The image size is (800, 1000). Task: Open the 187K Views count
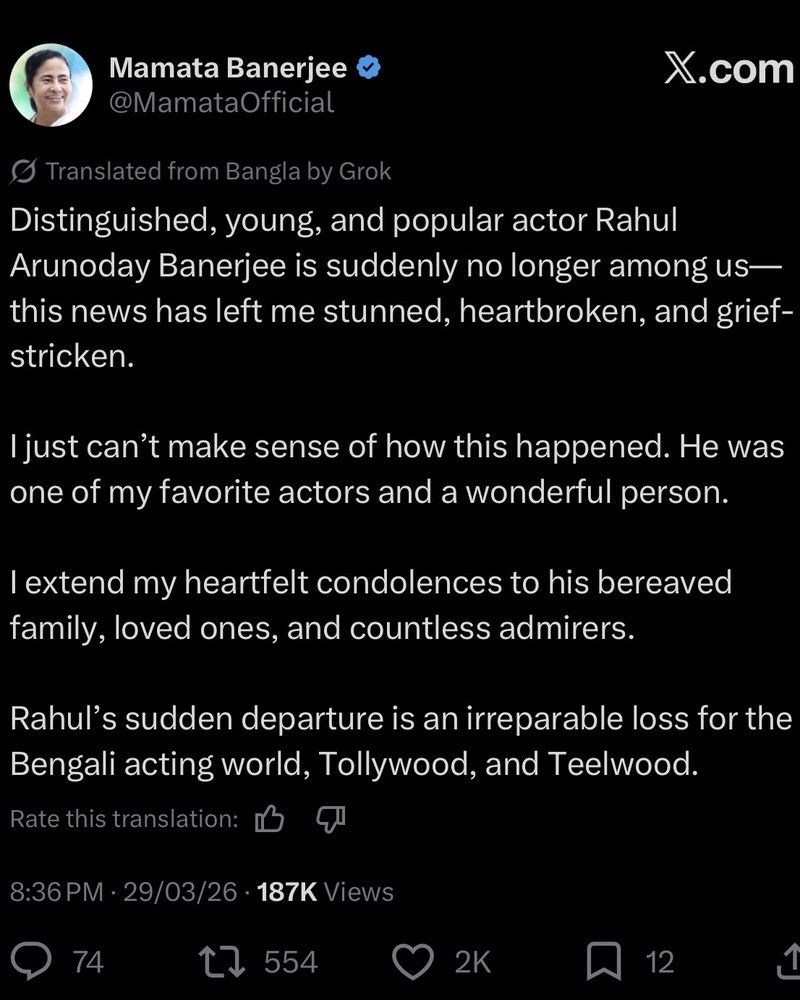(325, 892)
